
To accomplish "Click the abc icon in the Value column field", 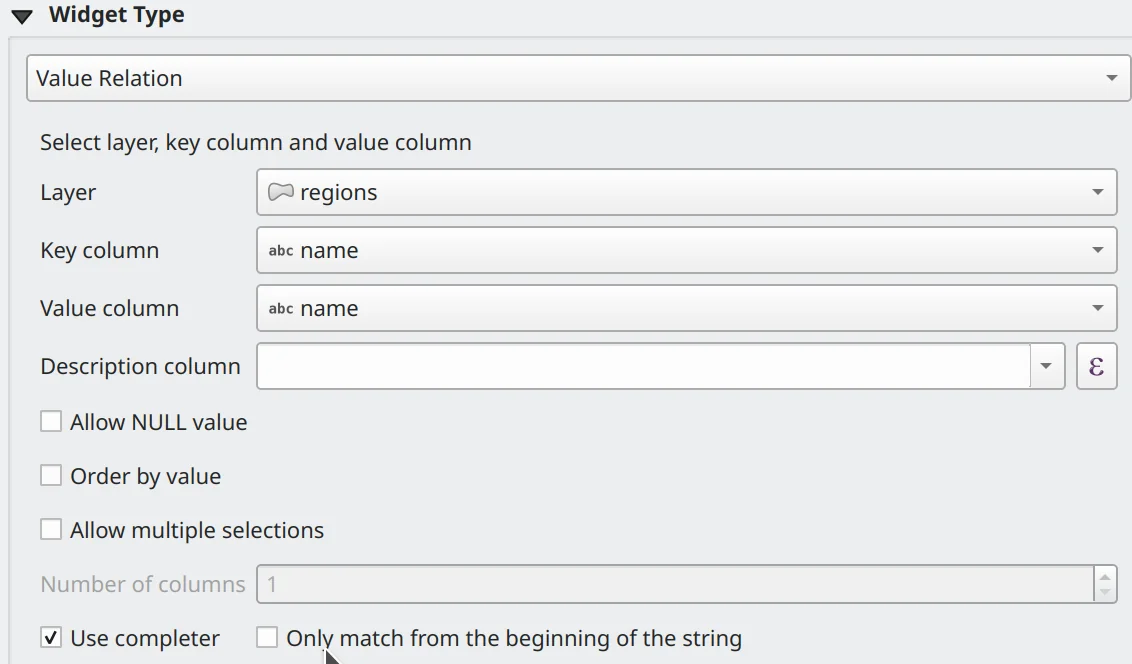I will [x=281, y=308].
